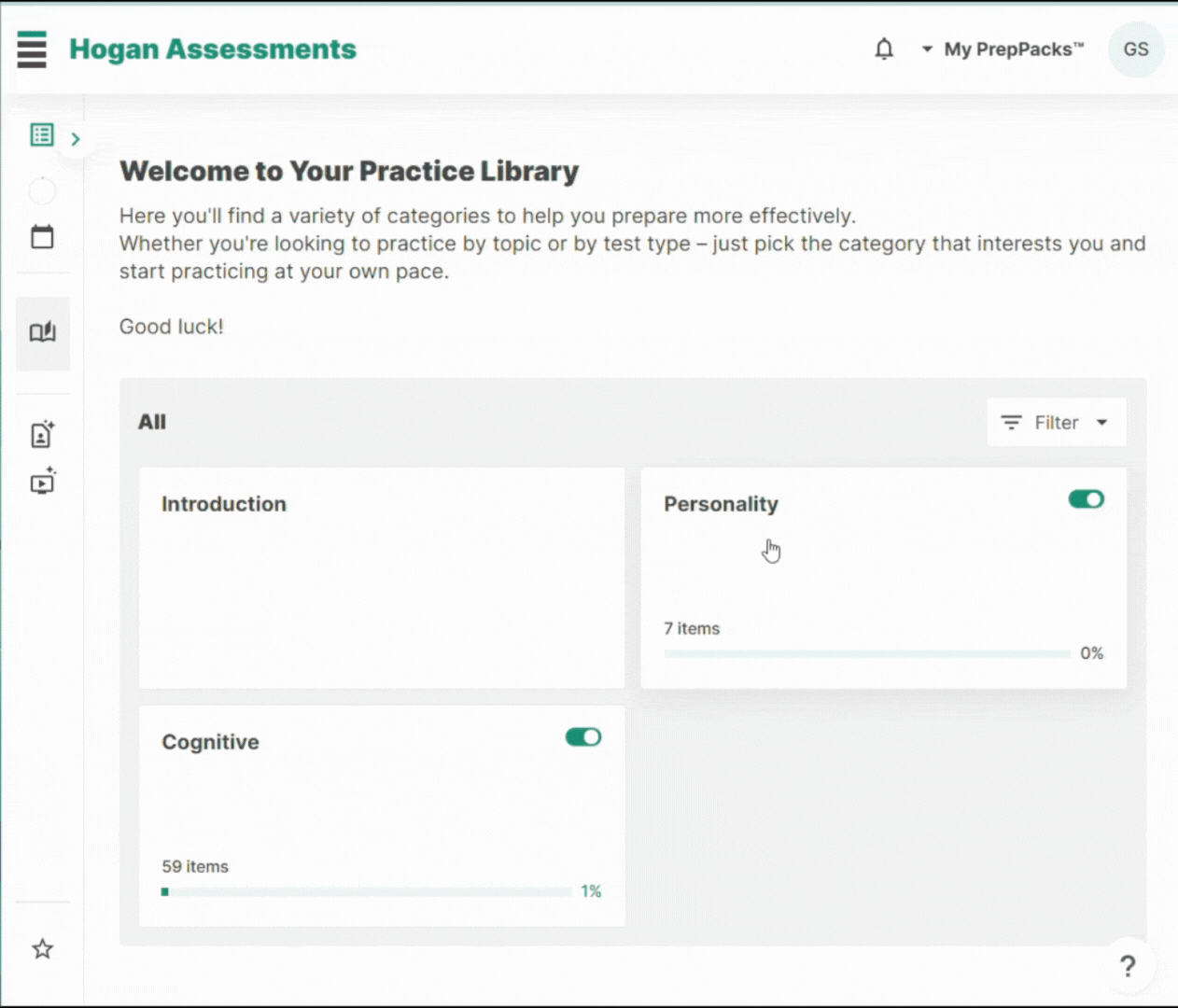1178x1008 pixels.
Task: Open the Filter dropdown
Action: [1056, 423]
